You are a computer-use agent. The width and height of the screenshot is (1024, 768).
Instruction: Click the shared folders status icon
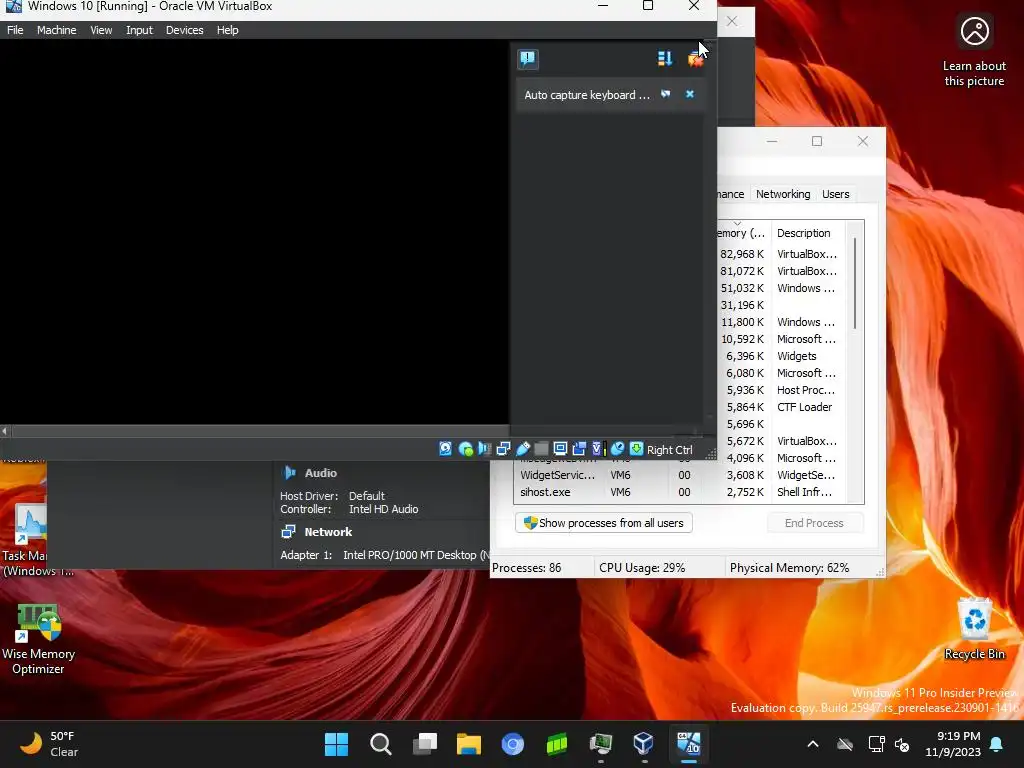click(541, 449)
